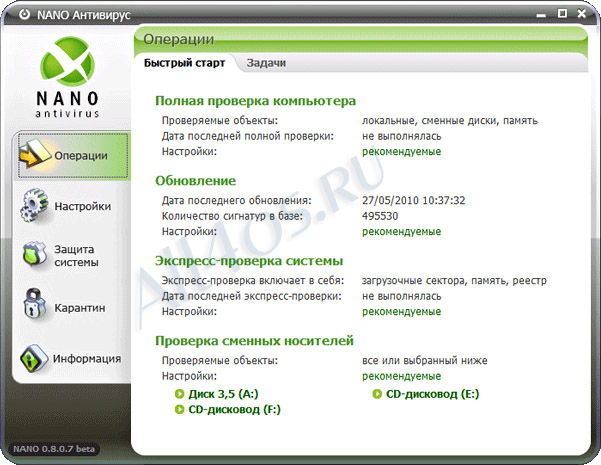This screenshot has height=465, width=601.
Task: Click the NANO antivirus logo
Action: coord(68,77)
